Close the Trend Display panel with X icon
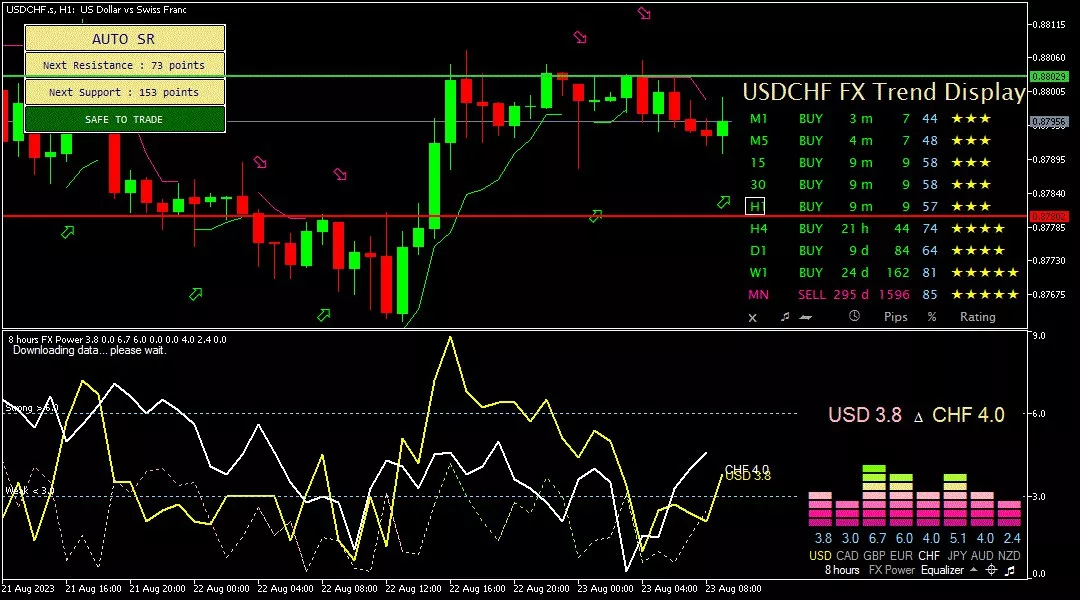This screenshot has height=600, width=1080. coord(752,318)
